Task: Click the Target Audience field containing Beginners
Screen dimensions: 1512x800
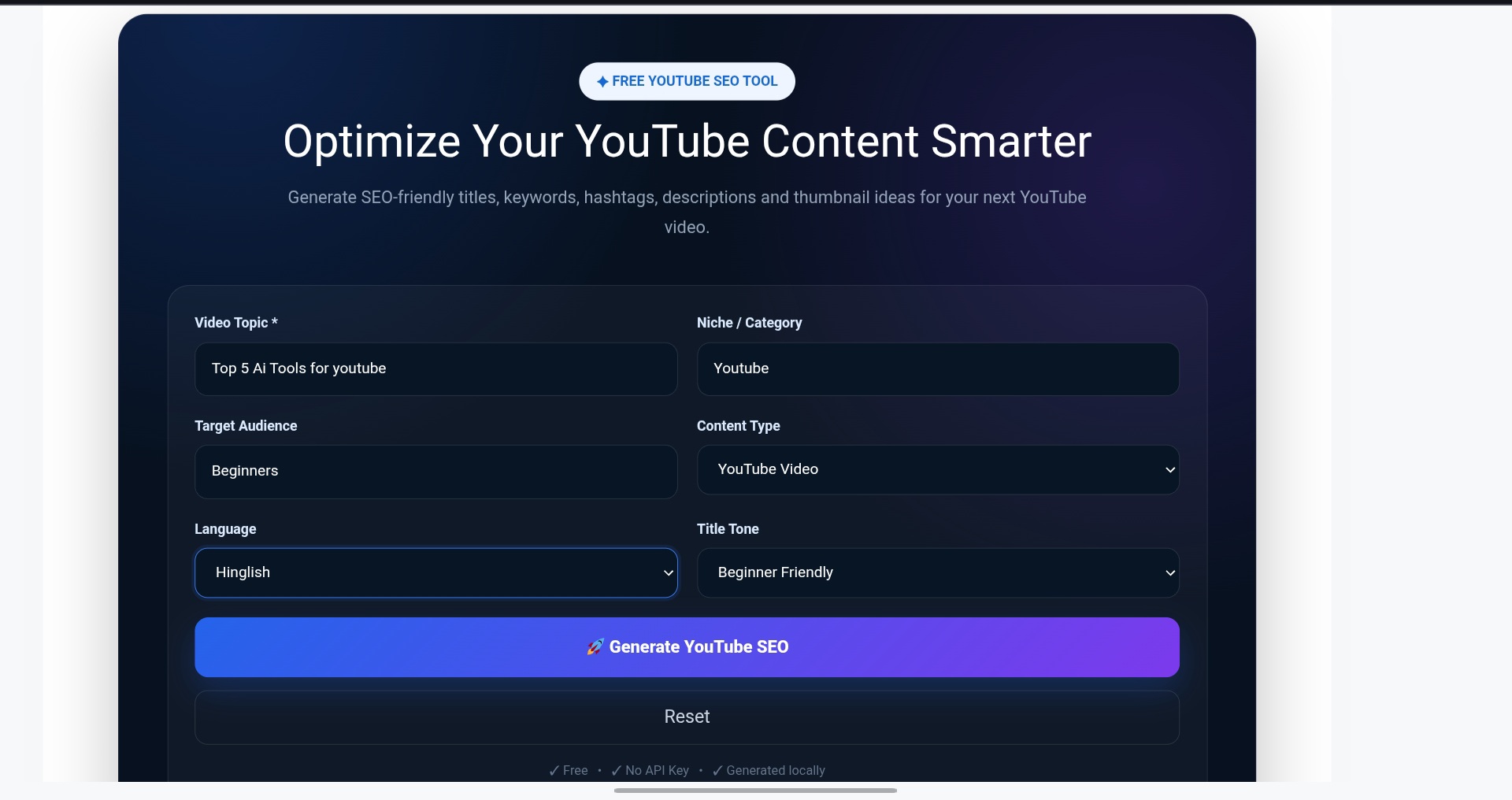Action: [435, 472]
